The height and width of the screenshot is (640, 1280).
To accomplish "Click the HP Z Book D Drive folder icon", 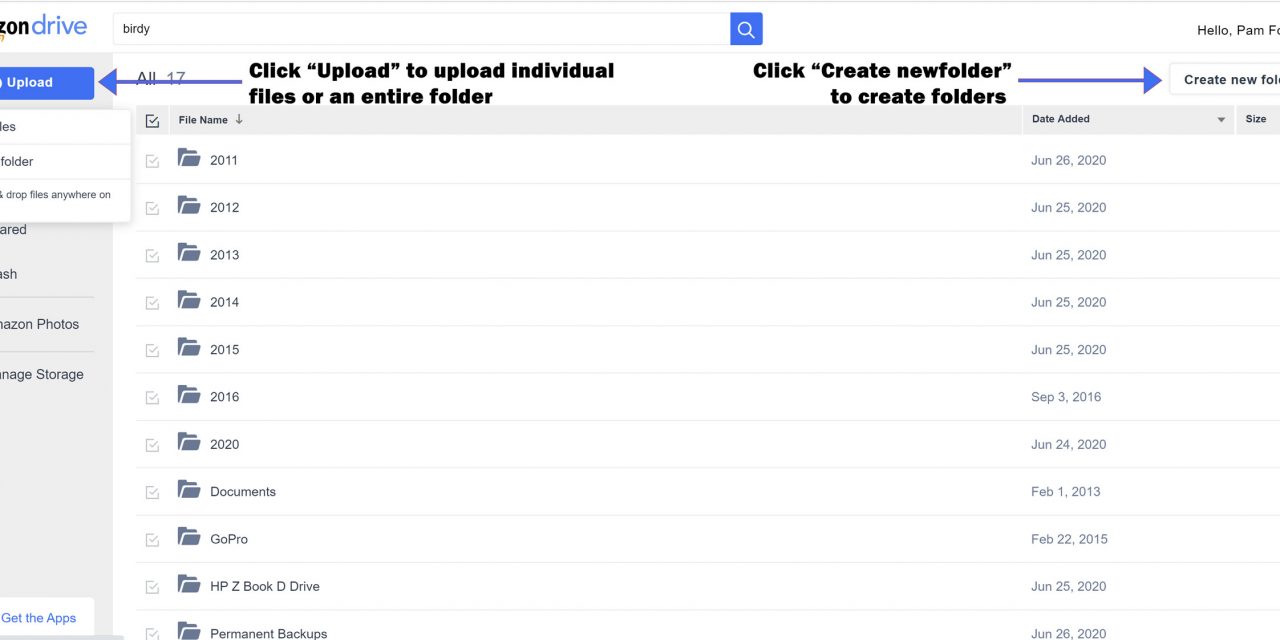I will click(x=189, y=584).
